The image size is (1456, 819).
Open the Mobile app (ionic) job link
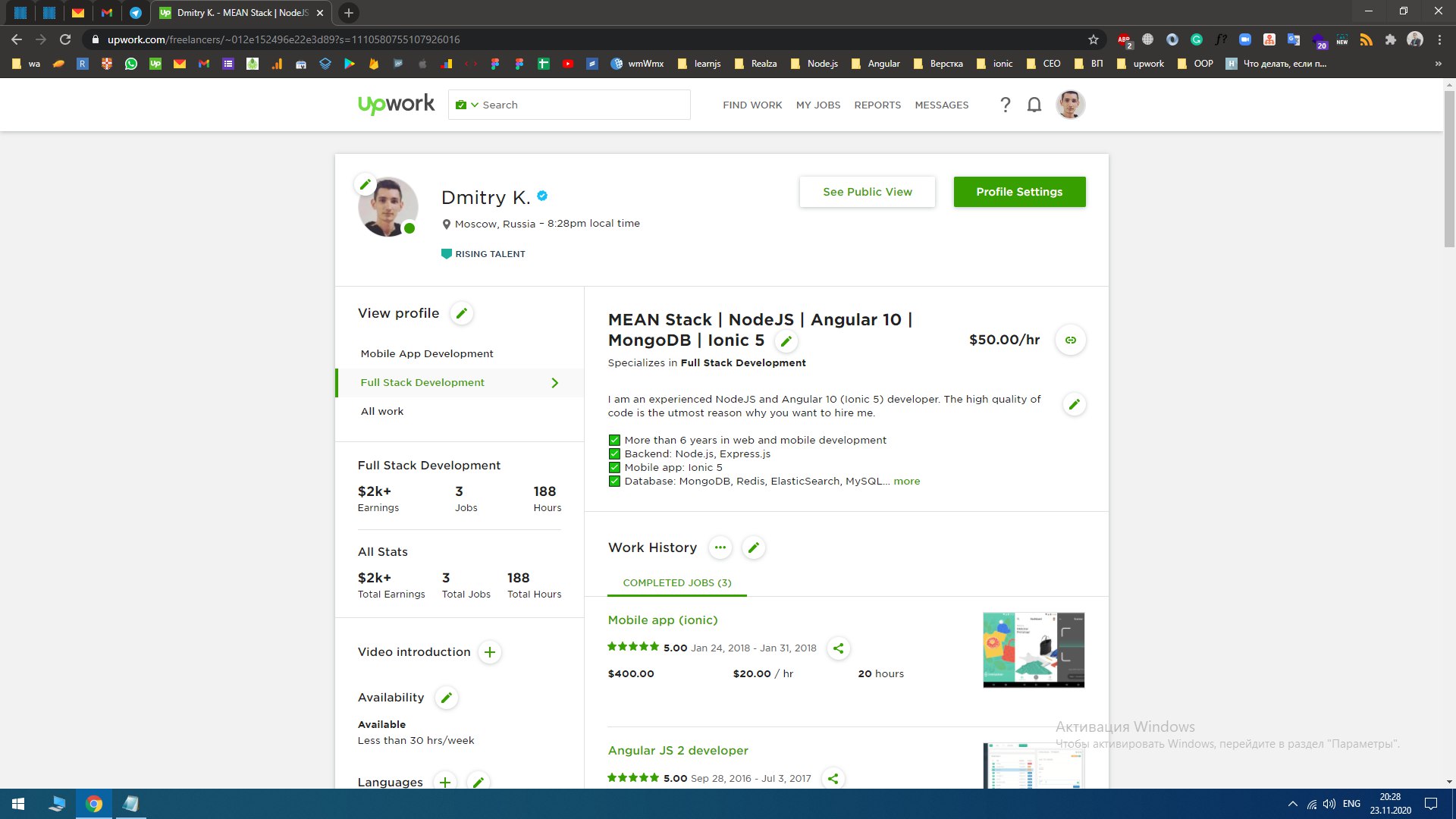click(663, 620)
